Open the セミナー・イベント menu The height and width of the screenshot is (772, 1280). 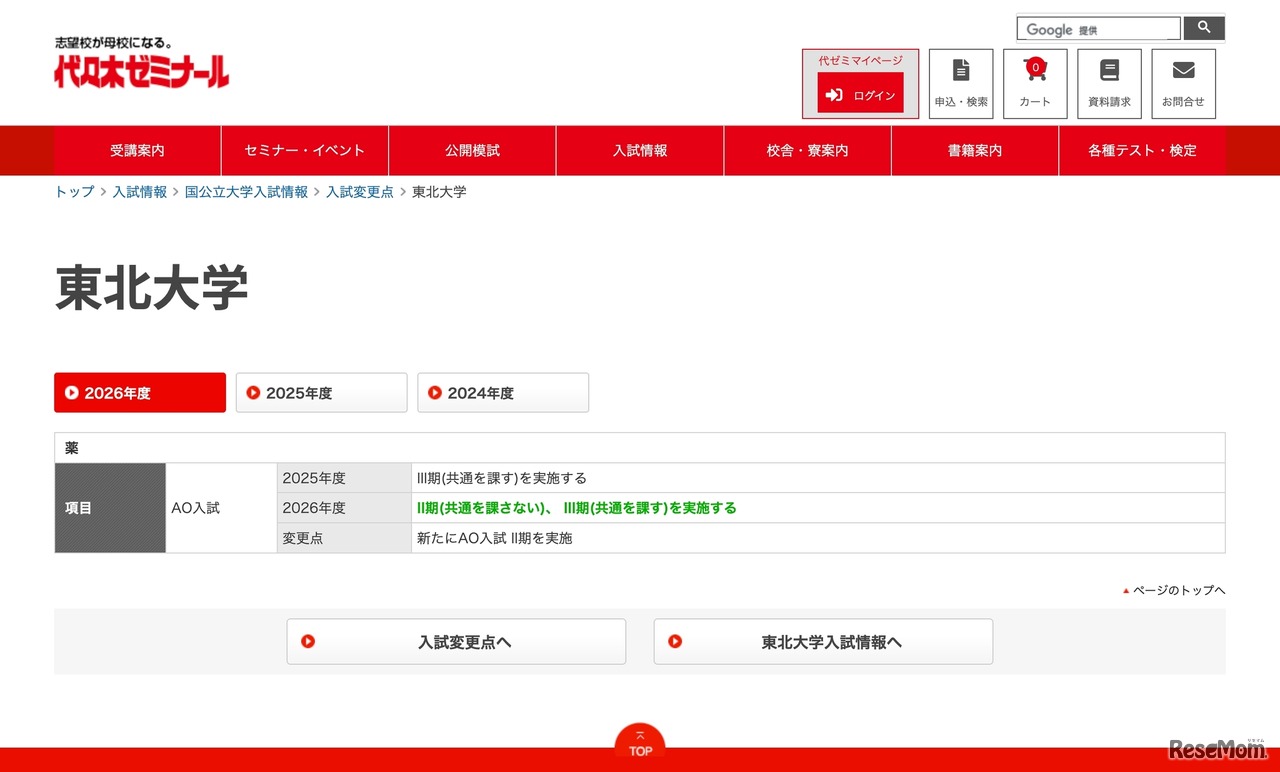click(305, 151)
